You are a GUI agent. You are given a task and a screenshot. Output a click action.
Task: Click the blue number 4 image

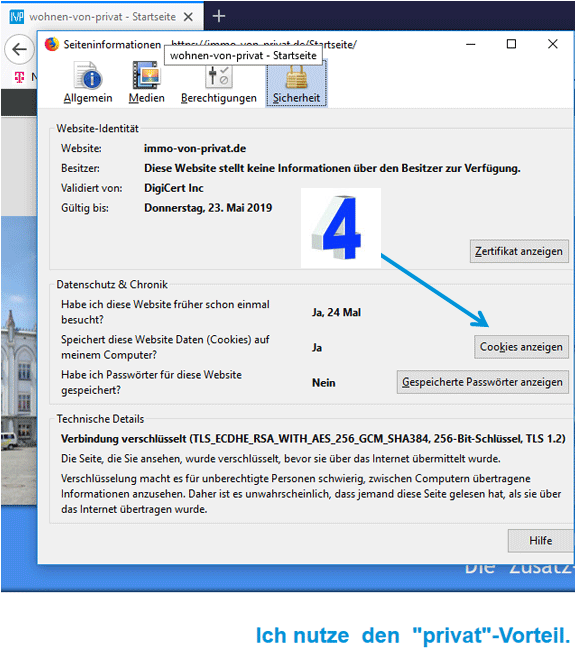tap(341, 228)
